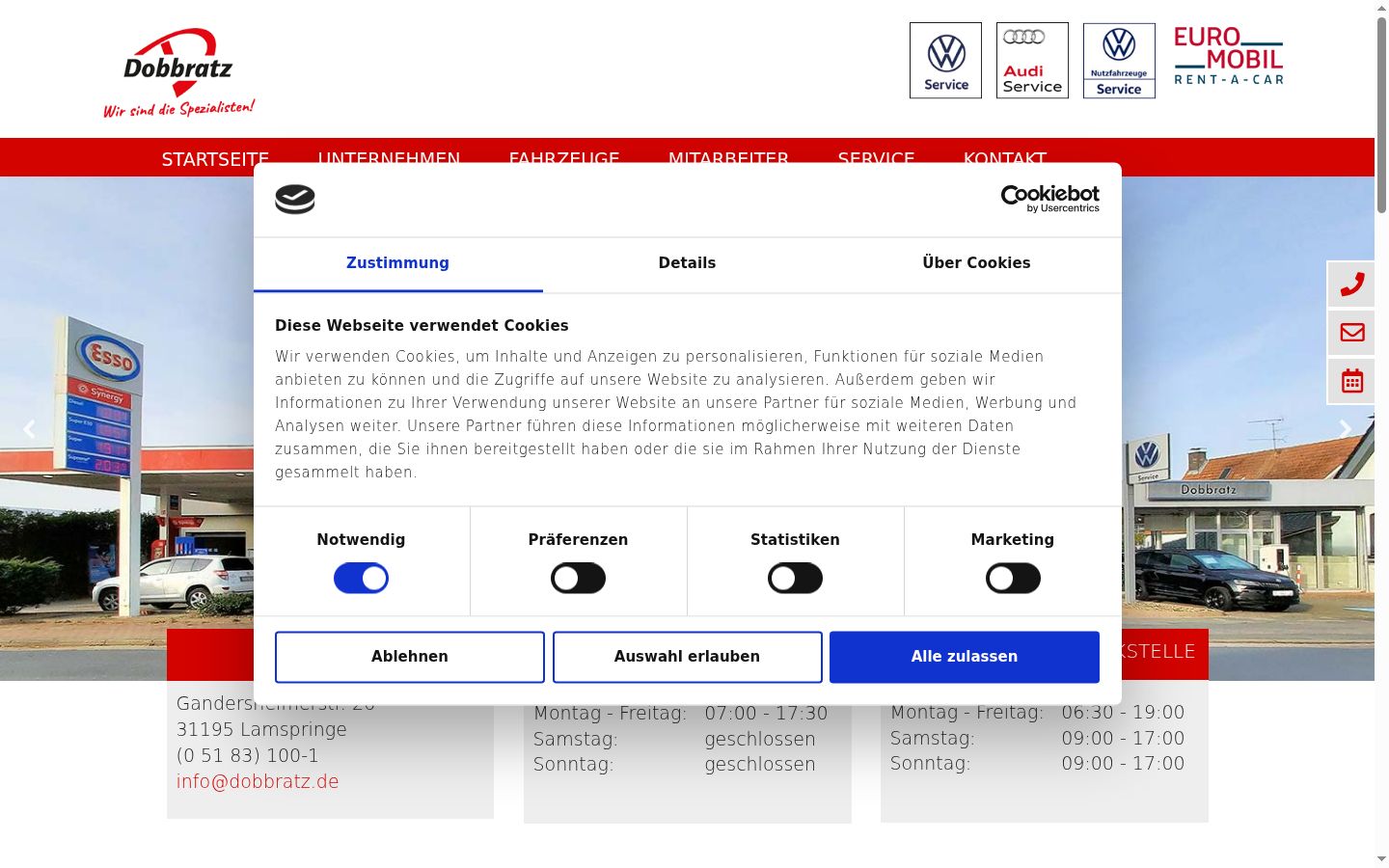Click the page vertical scrollbar thumb
The image size is (1389, 868).
click(1381, 114)
